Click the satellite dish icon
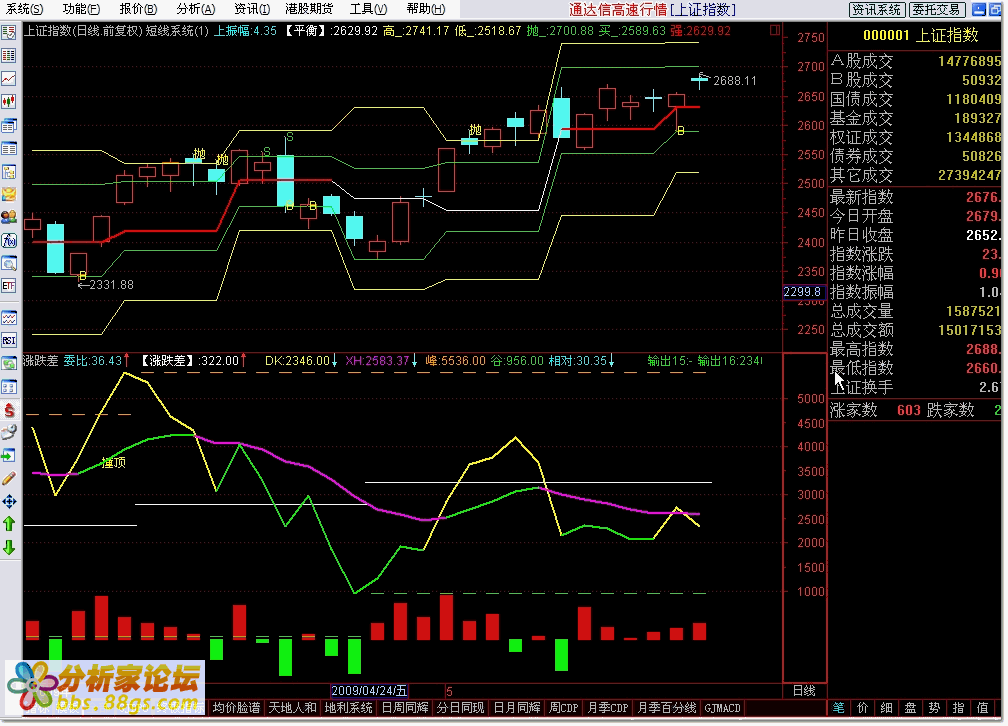The width and height of the screenshot is (1008, 726). [x=9, y=433]
